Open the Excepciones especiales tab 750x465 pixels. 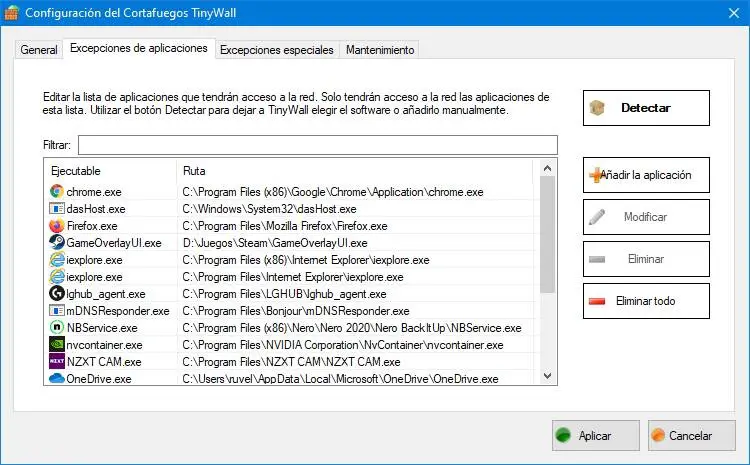(277, 50)
